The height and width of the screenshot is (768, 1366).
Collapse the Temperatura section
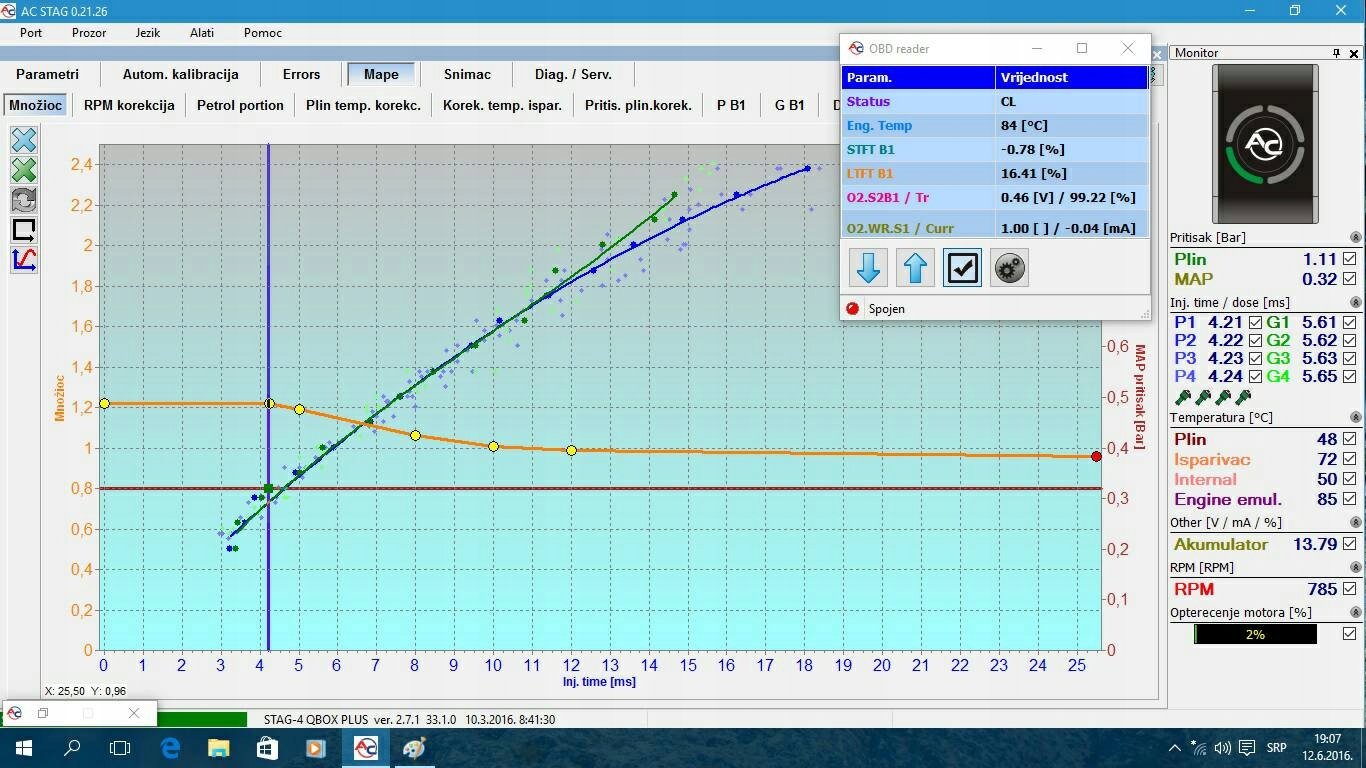[1355, 417]
